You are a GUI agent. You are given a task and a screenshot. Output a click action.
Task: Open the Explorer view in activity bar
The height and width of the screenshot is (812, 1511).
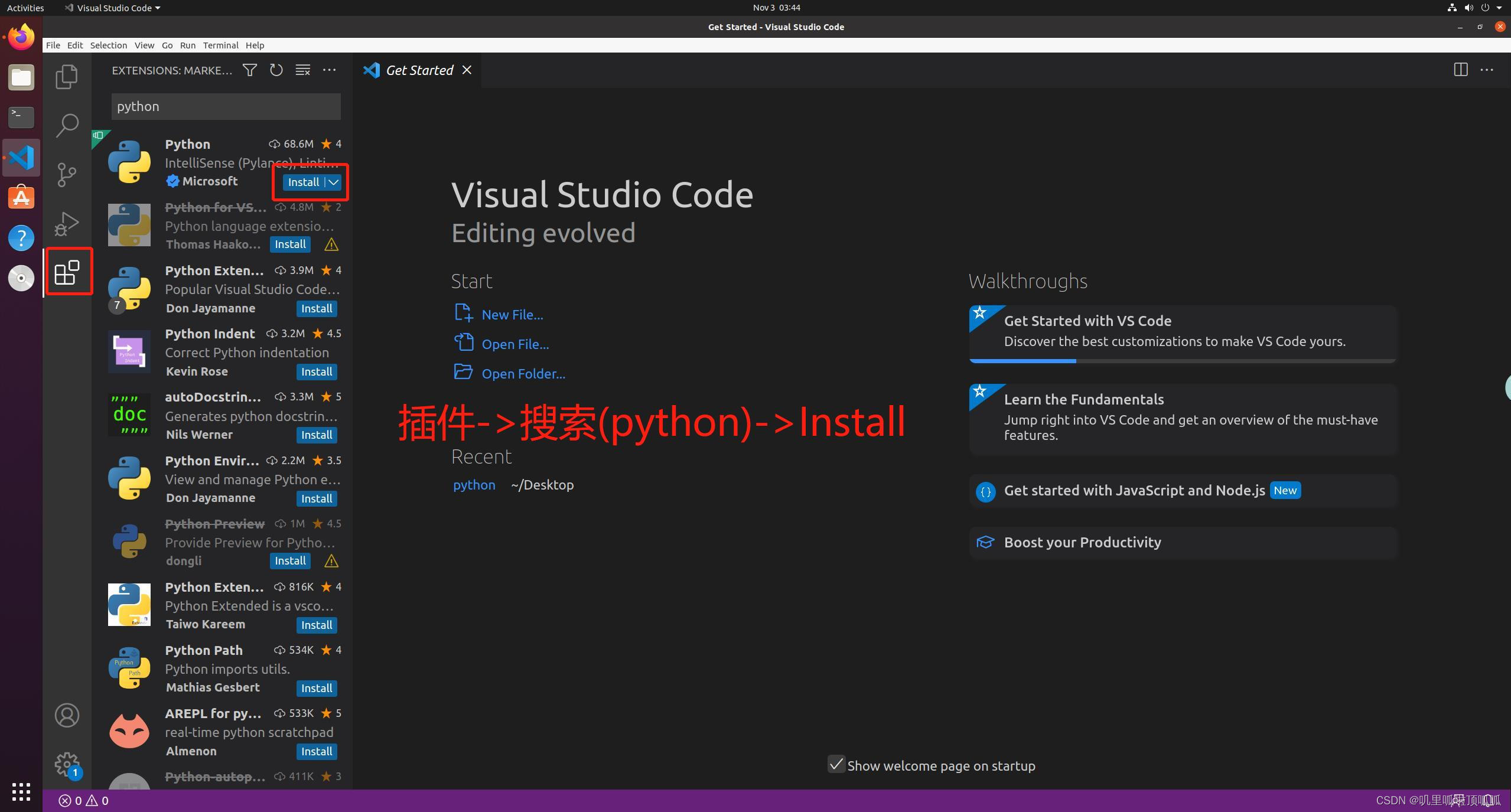tap(67, 77)
